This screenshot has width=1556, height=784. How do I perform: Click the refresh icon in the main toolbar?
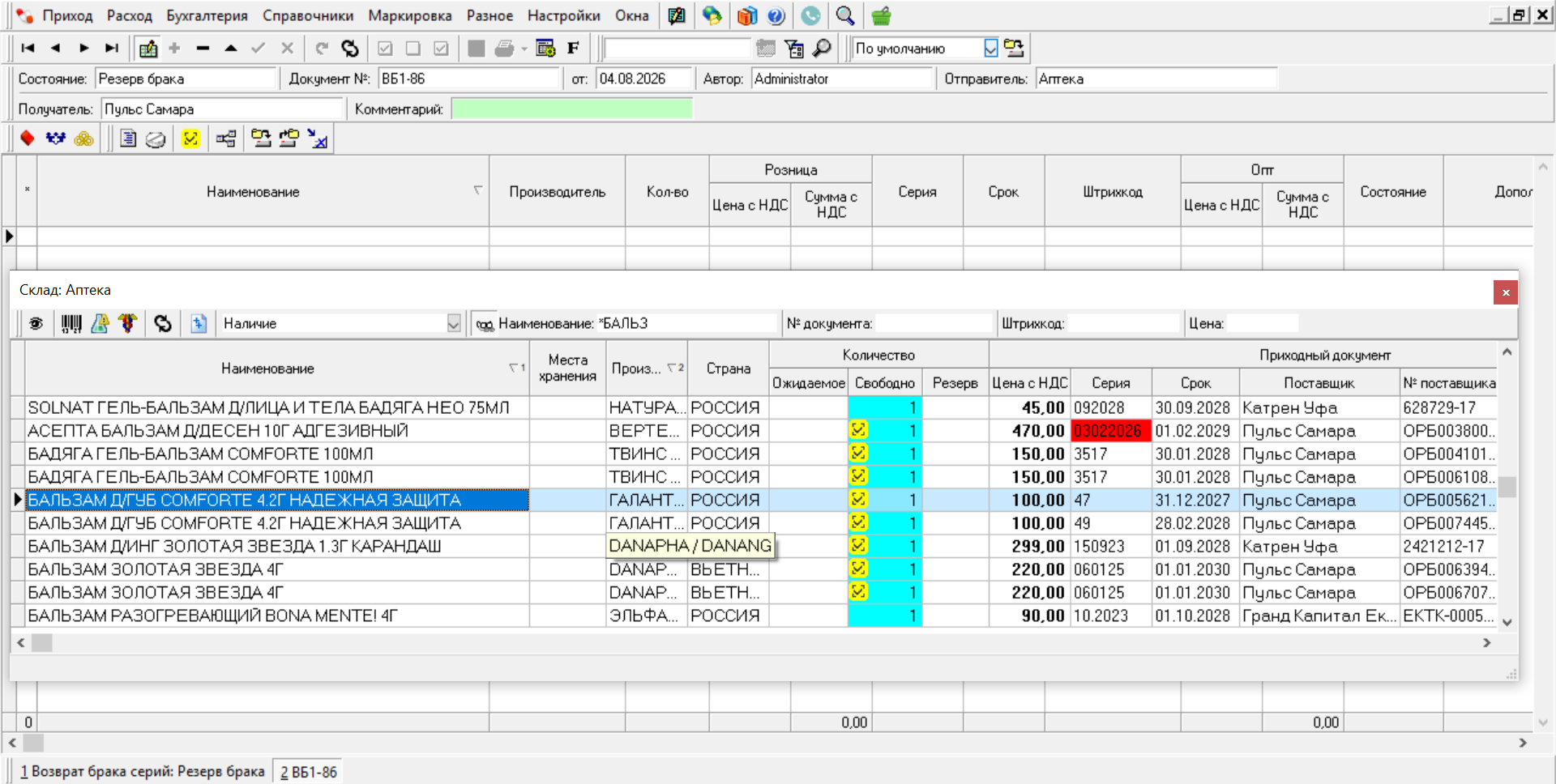coord(350,49)
